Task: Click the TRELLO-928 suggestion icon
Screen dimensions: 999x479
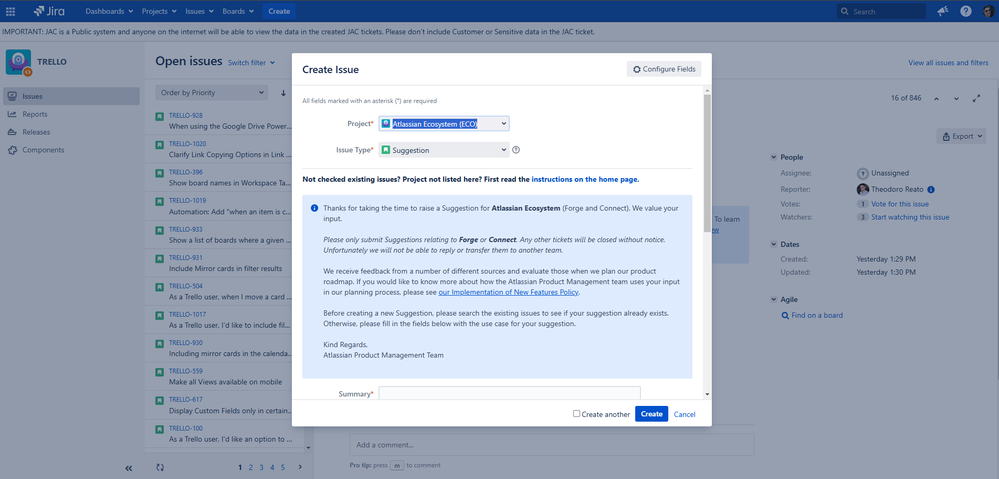Action: [x=159, y=116]
